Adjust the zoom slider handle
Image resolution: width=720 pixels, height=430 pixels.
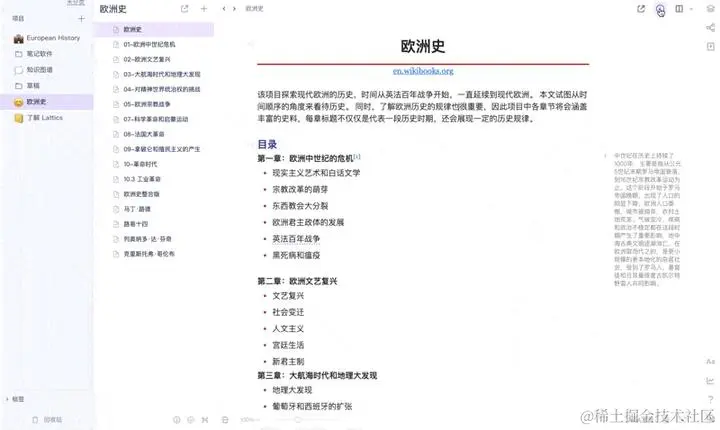(298, 420)
